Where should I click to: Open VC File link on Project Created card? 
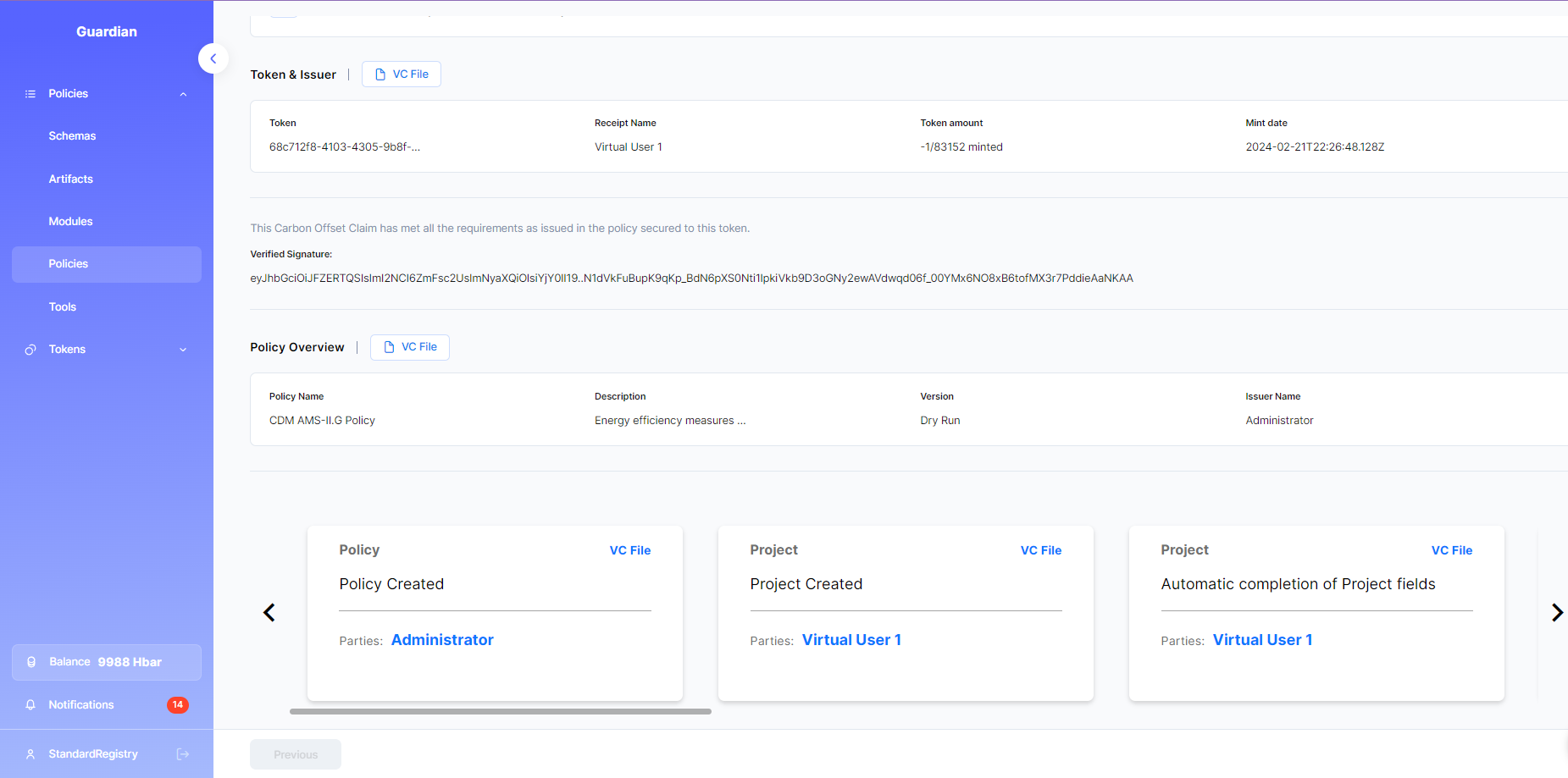1040,550
